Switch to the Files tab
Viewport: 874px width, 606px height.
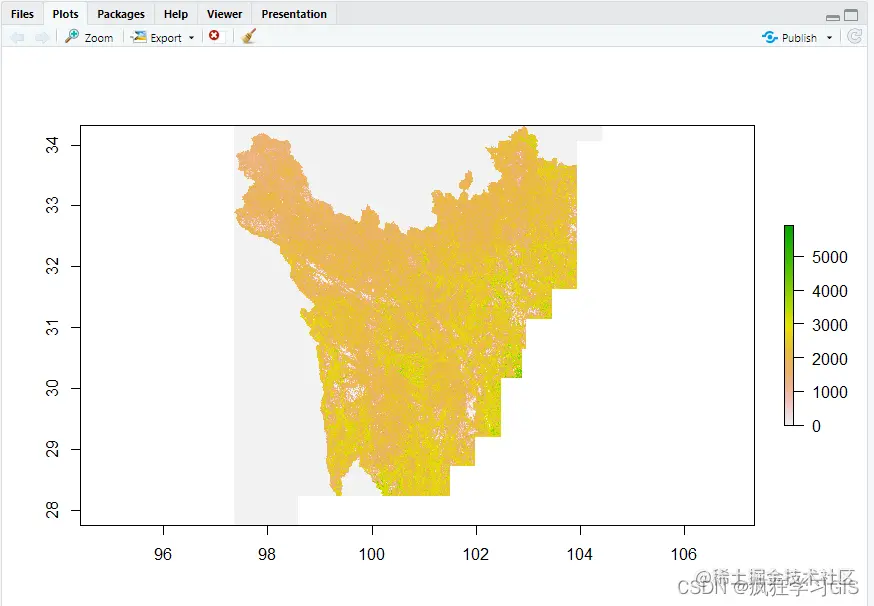pyautogui.click(x=22, y=14)
